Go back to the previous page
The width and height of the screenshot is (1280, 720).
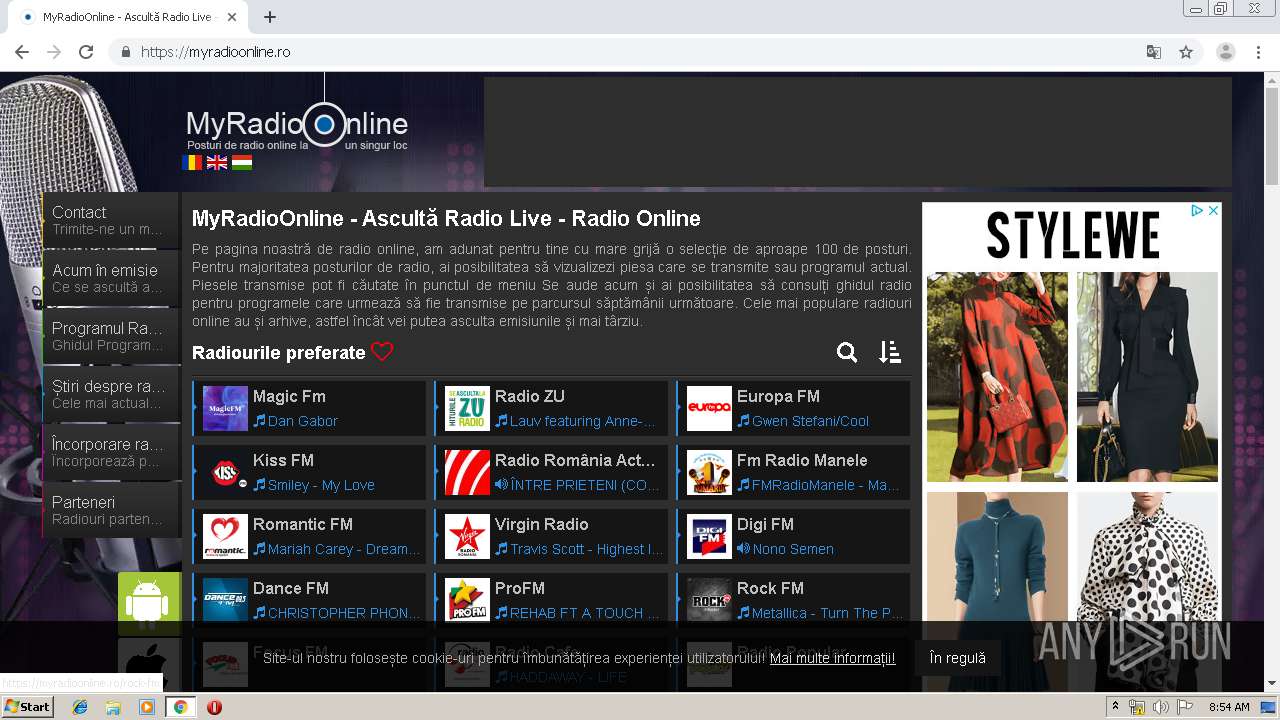coord(22,52)
